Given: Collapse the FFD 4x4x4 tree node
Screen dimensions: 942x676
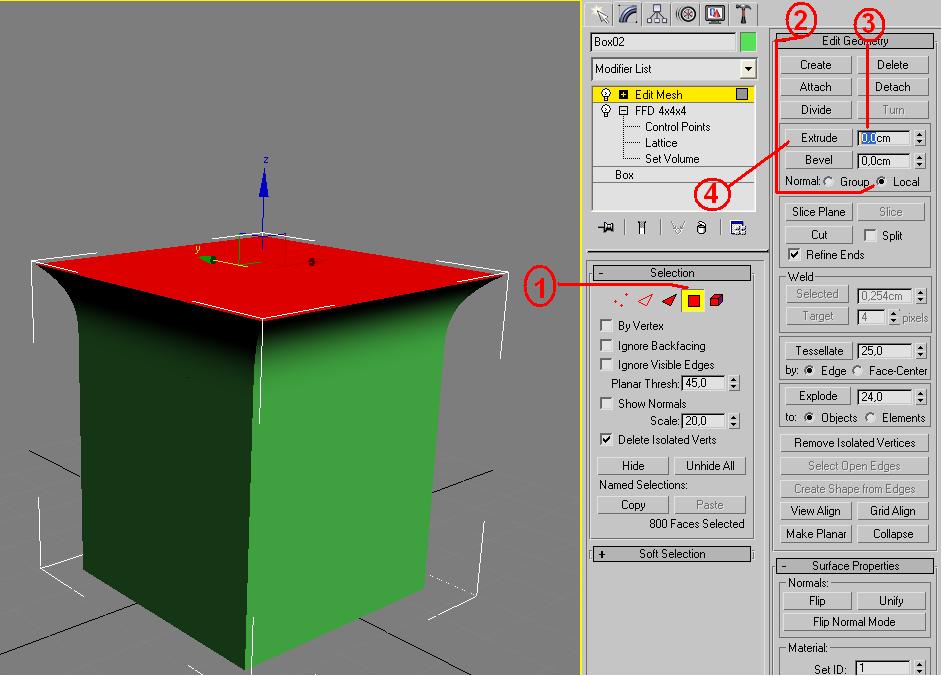Looking at the screenshot, I should pyautogui.click(x=623, y=111).
